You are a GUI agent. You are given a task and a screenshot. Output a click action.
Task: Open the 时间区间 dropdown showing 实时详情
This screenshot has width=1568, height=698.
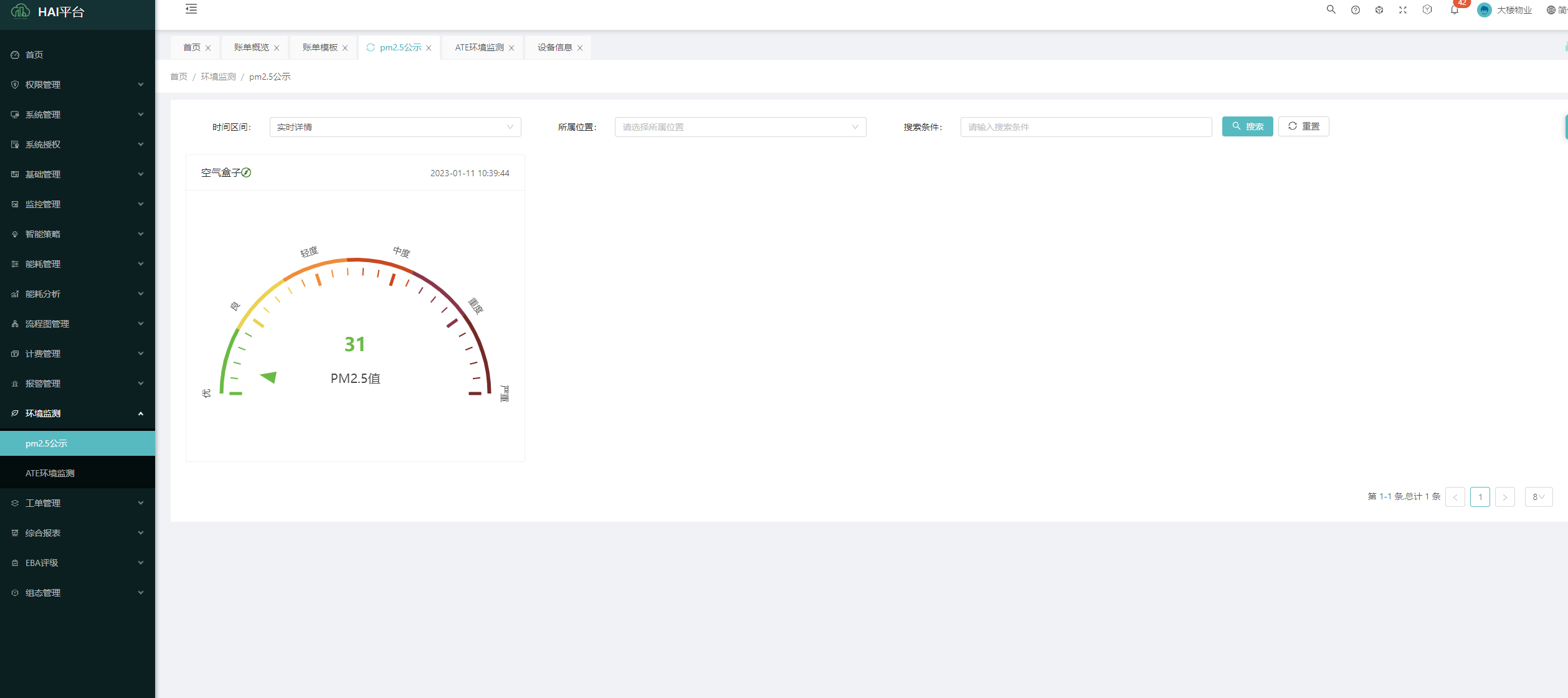point(395,127)
